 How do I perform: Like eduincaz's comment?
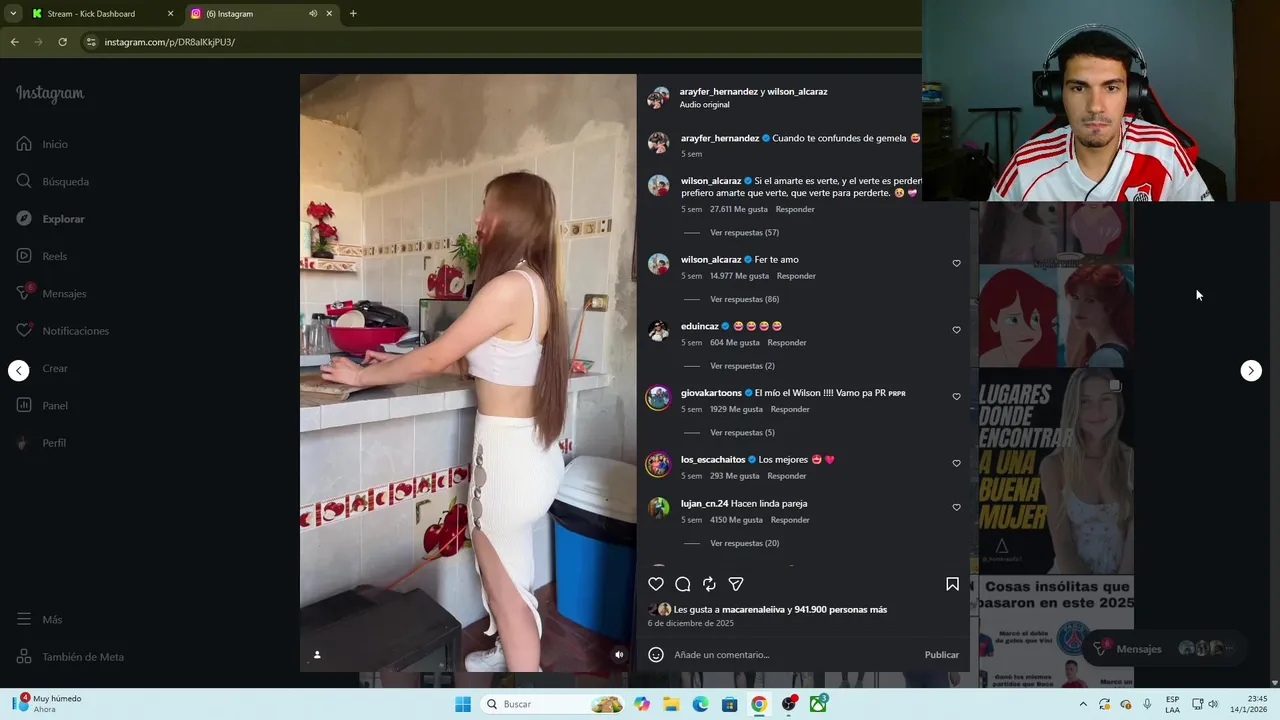point(956,330)
